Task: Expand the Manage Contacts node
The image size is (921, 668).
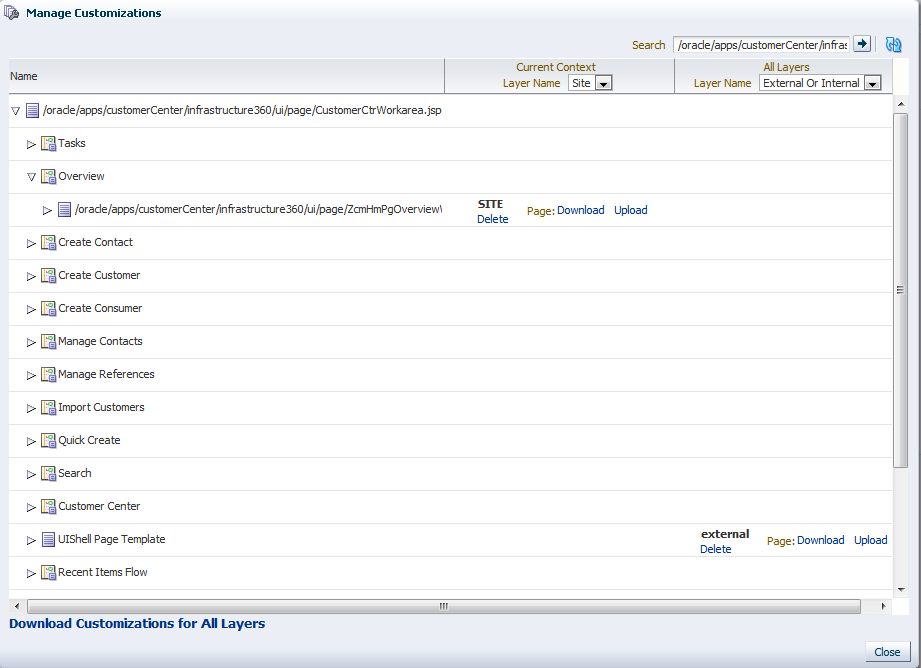Action: click(x=31, y=342)
